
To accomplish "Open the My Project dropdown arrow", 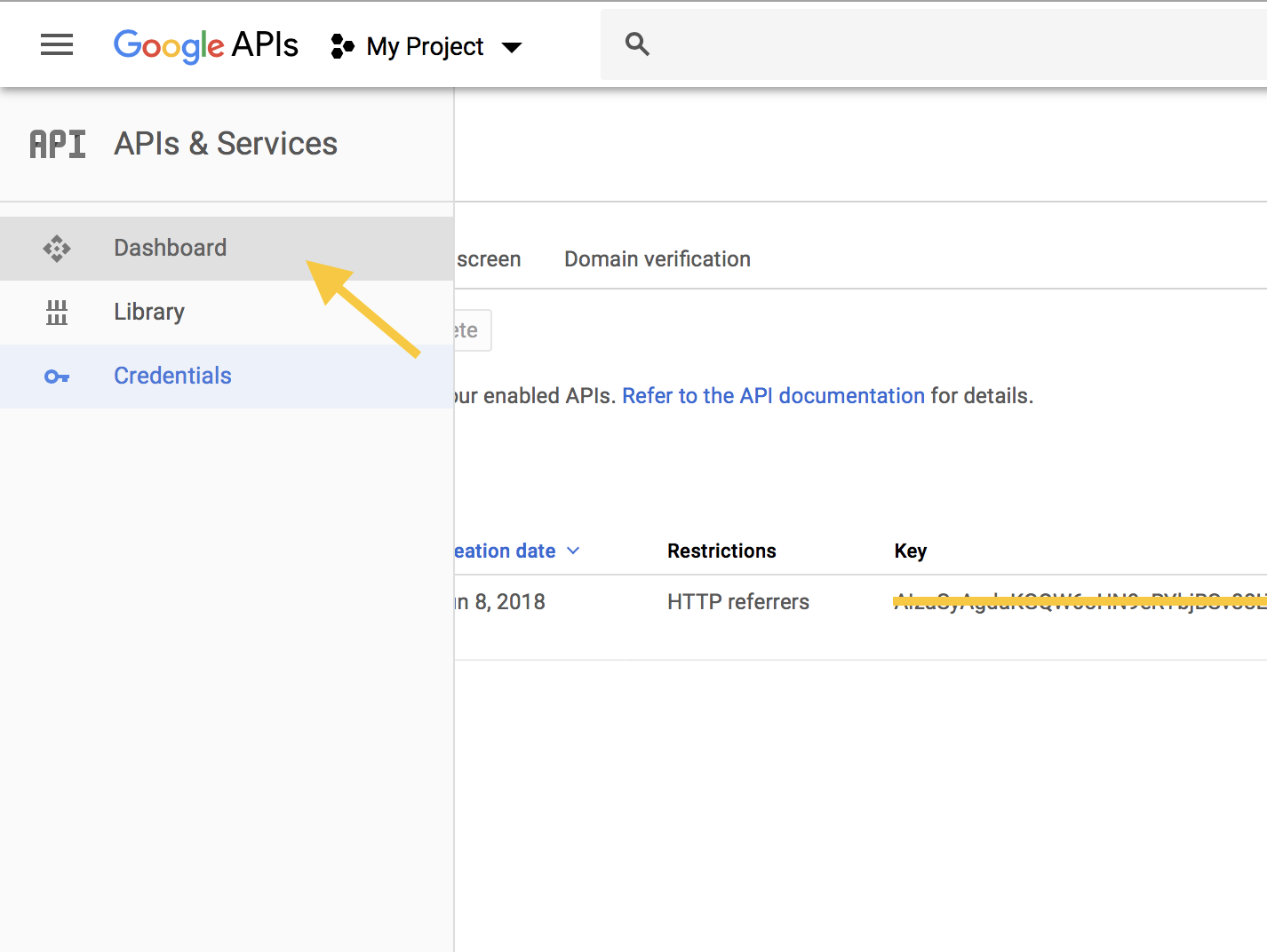I will [512, 47].
